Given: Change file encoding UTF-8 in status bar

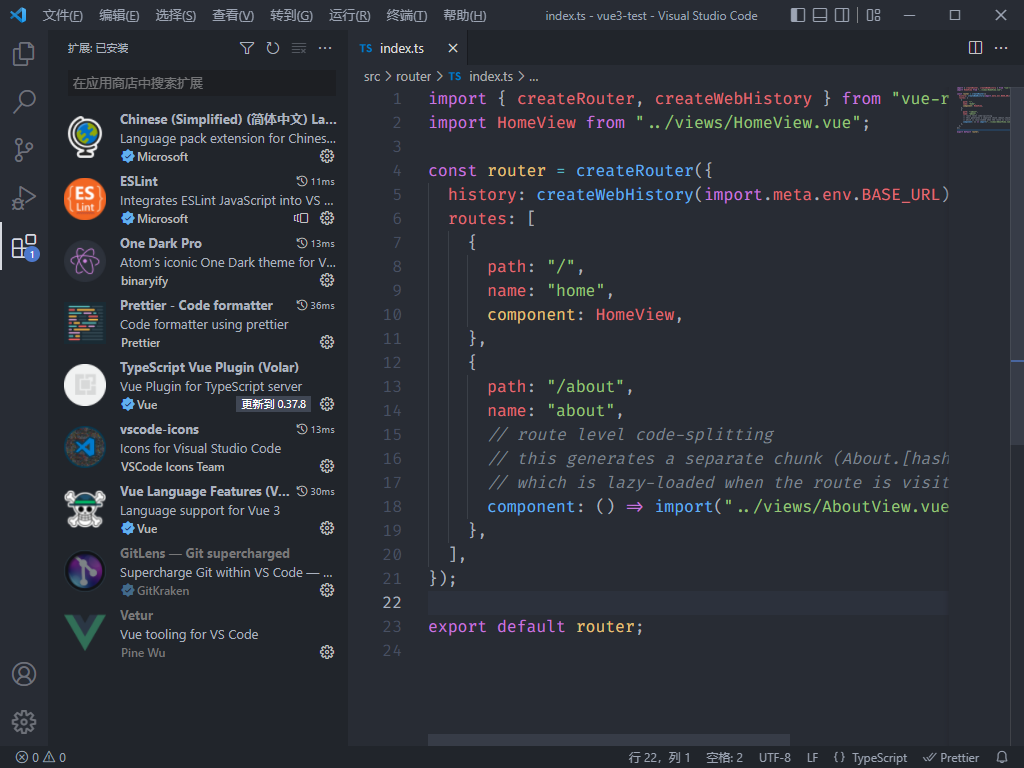Looking at the screenshot, I should coord(775,758).
